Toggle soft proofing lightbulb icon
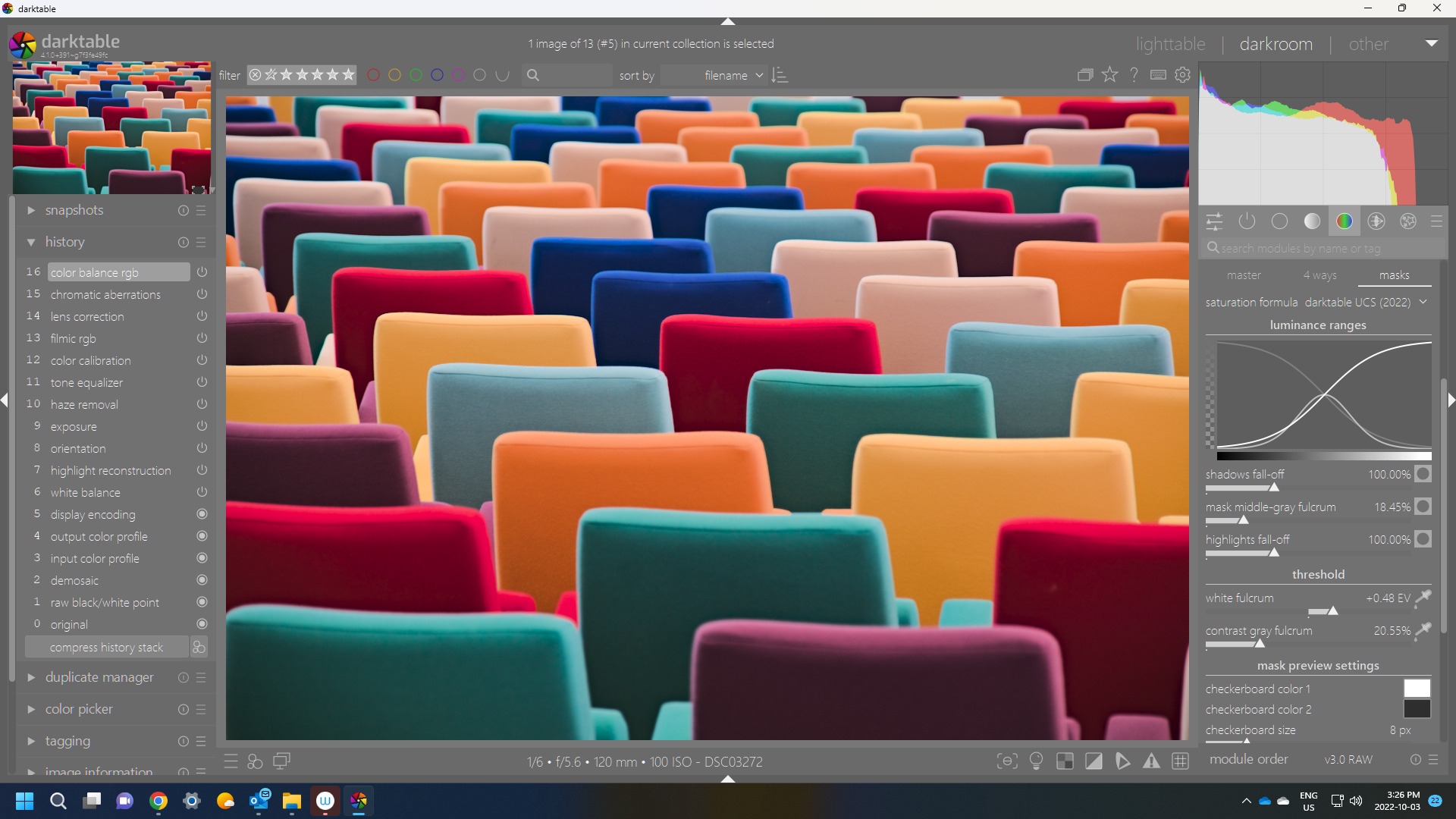Screen dimensions: 1456x819 point(1036,761)
